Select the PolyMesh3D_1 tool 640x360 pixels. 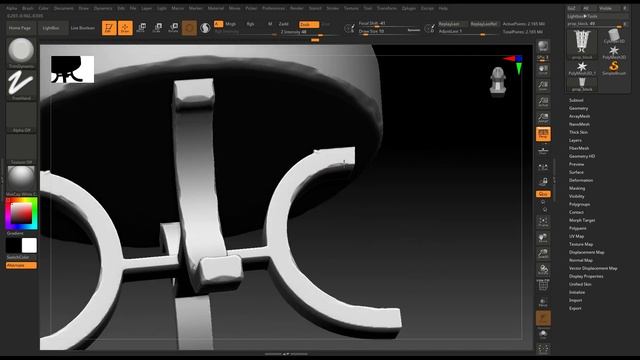582,68
